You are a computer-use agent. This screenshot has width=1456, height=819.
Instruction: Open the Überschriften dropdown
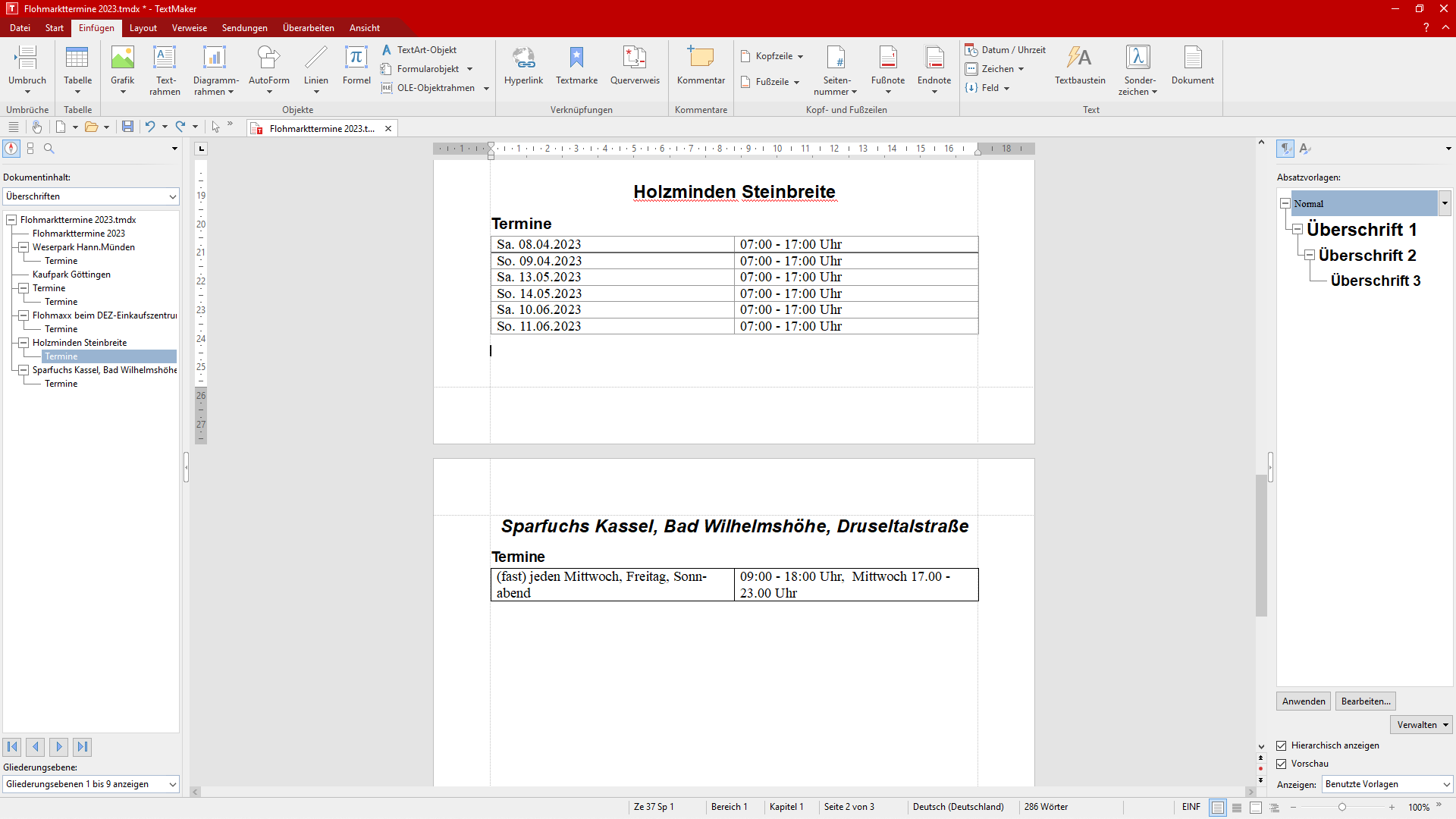(x=91, y=196)
